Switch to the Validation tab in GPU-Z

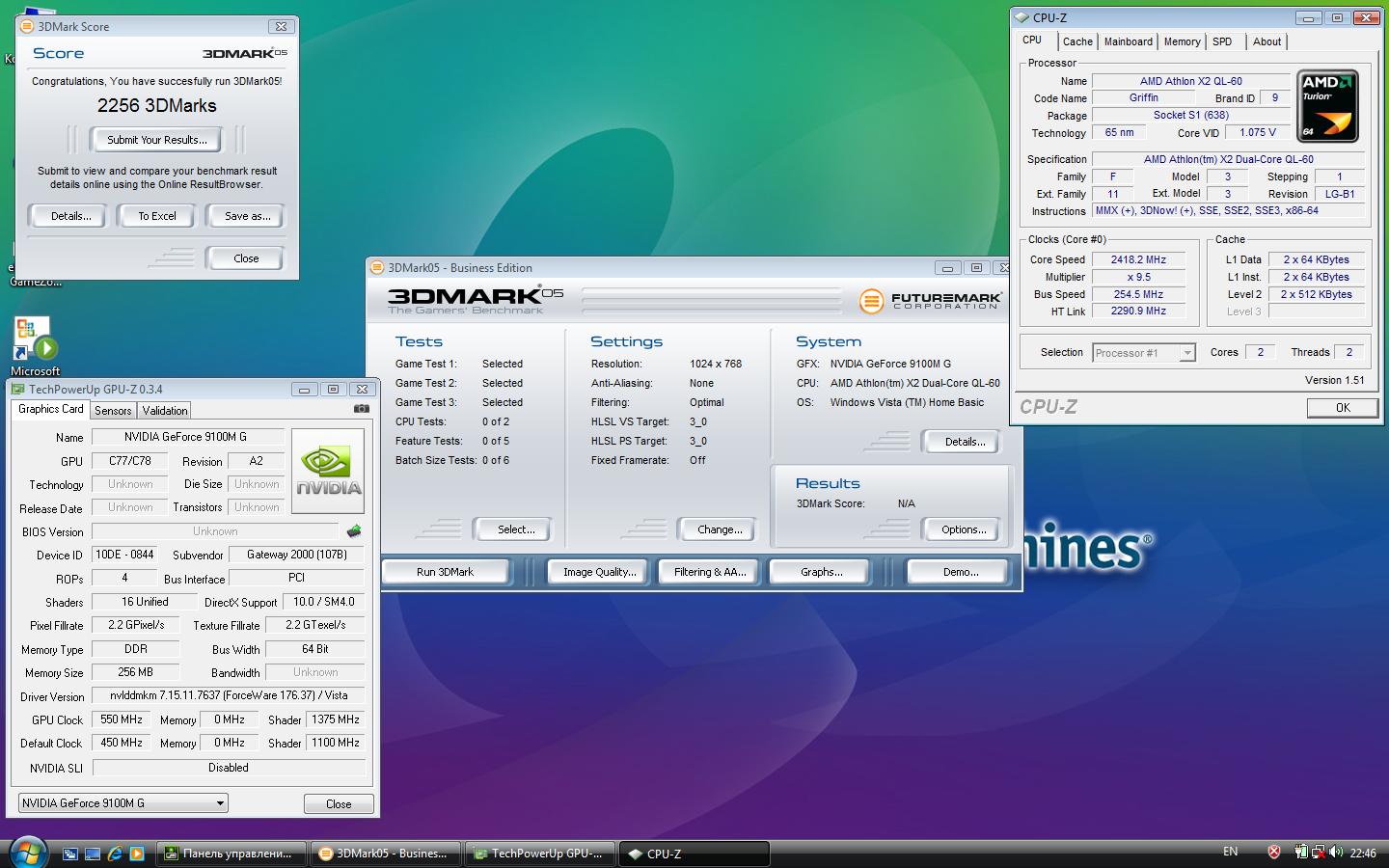point(165,410)
